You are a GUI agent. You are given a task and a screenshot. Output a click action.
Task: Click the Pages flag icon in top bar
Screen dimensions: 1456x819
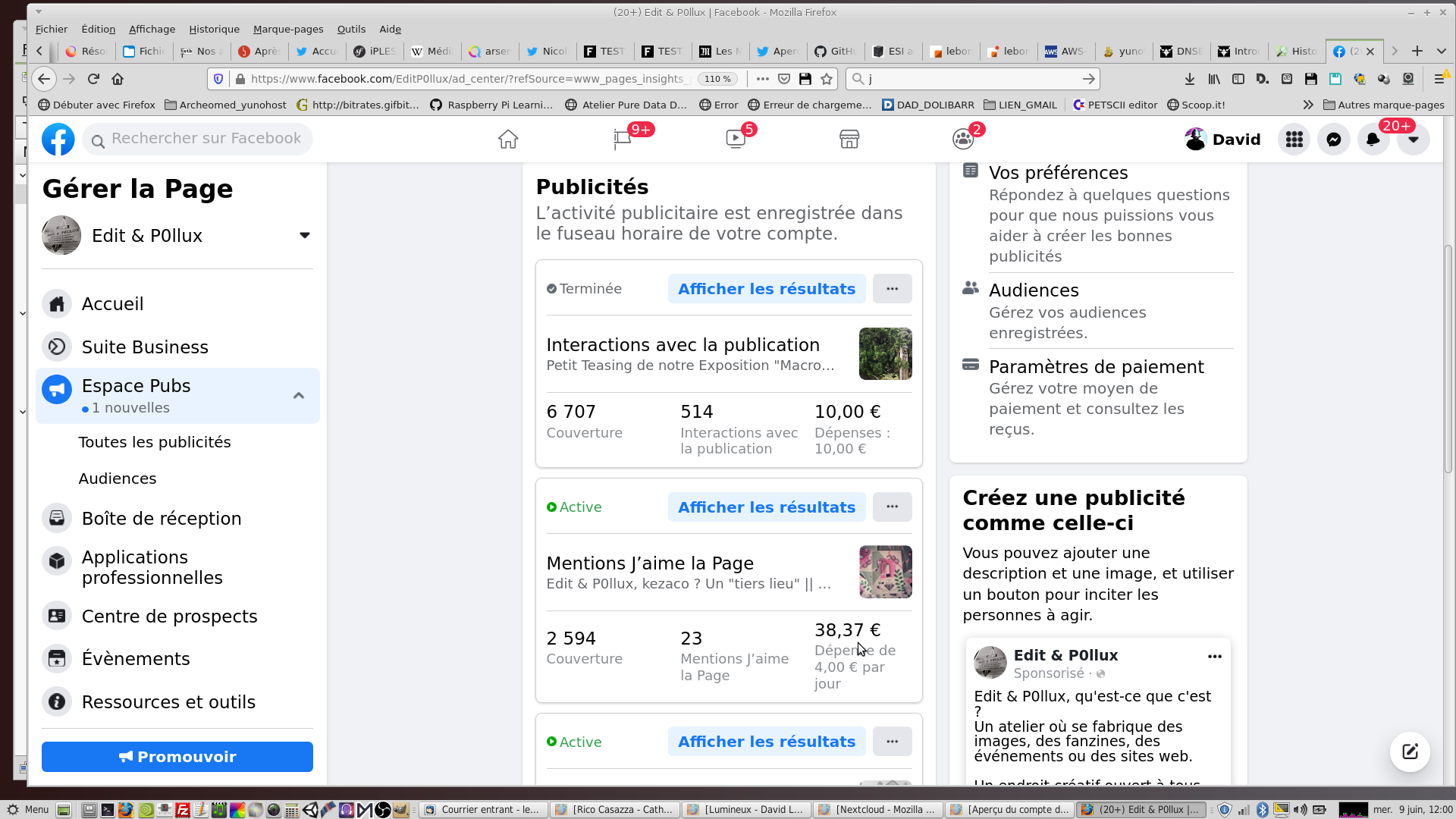(x=623, y=140)
